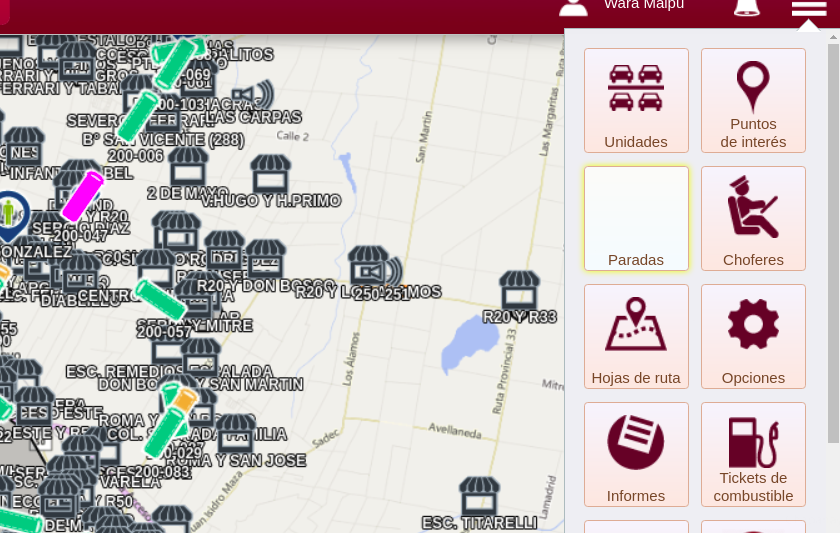Click the menu panel vertical scrollbar
The image size is (840, 533).
(834, 240)
